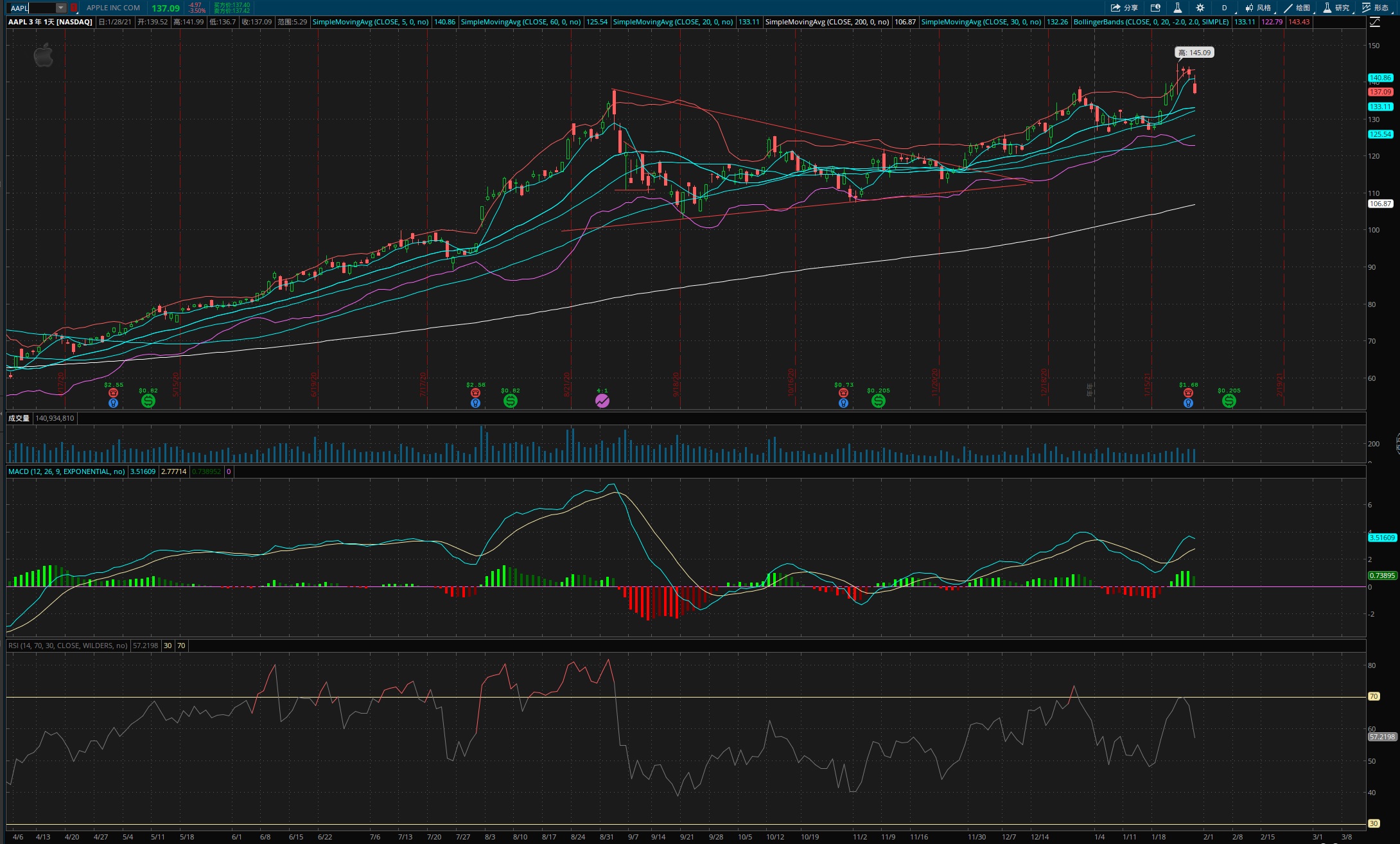
Task: Click the $0.205 dividend icon near 11/9
Action: click(x=878, y=401)
